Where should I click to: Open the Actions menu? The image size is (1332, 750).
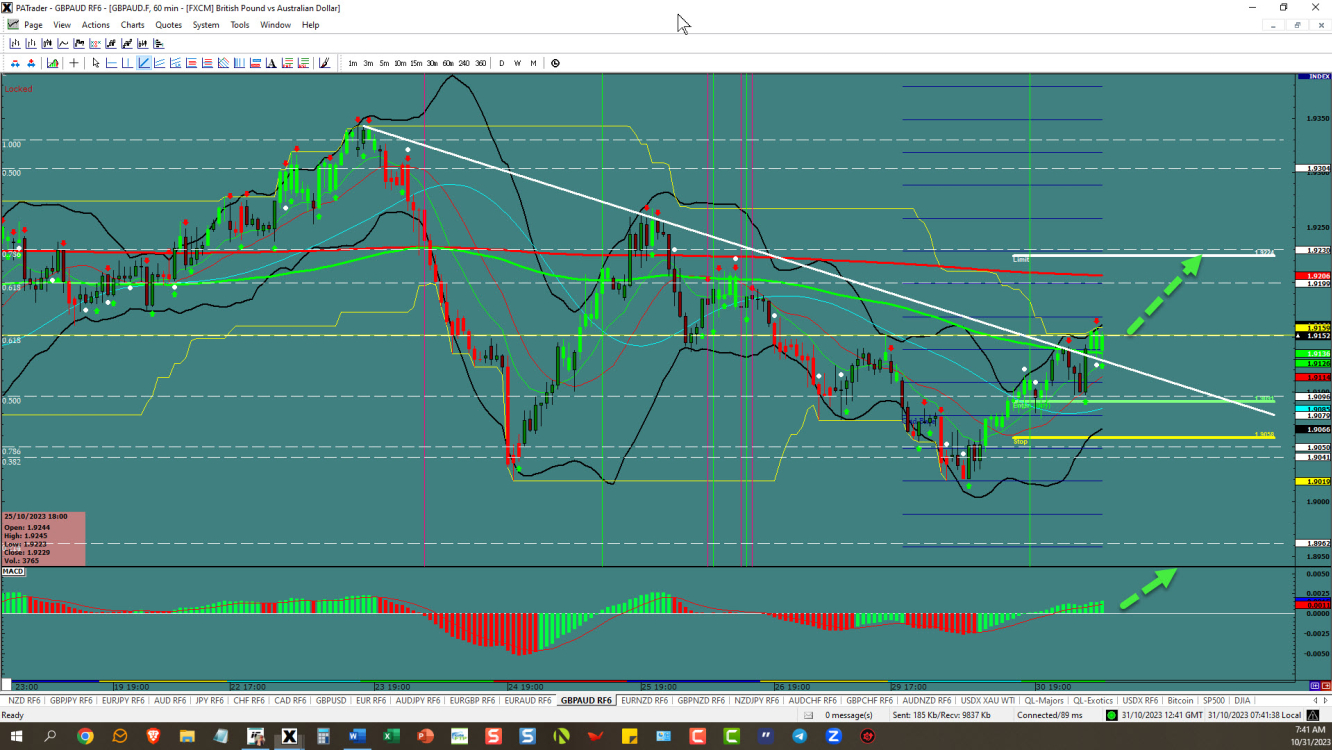click(x=96, y=25)
